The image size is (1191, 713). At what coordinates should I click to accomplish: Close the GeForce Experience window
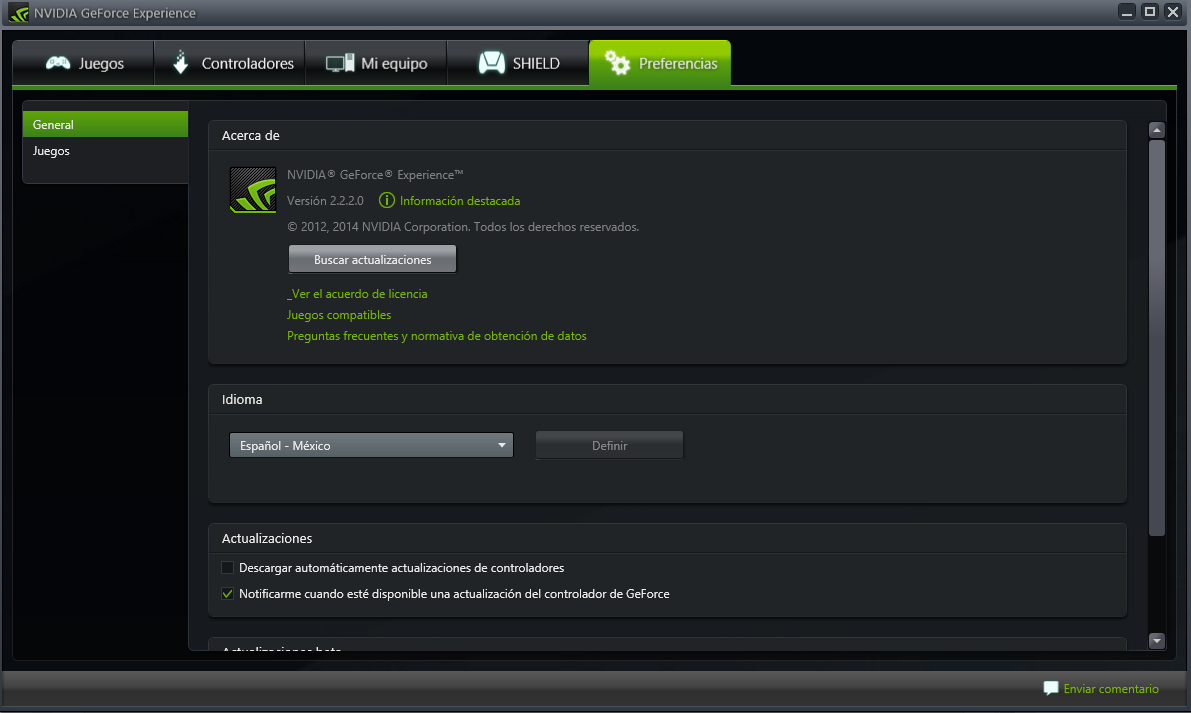1173,11
